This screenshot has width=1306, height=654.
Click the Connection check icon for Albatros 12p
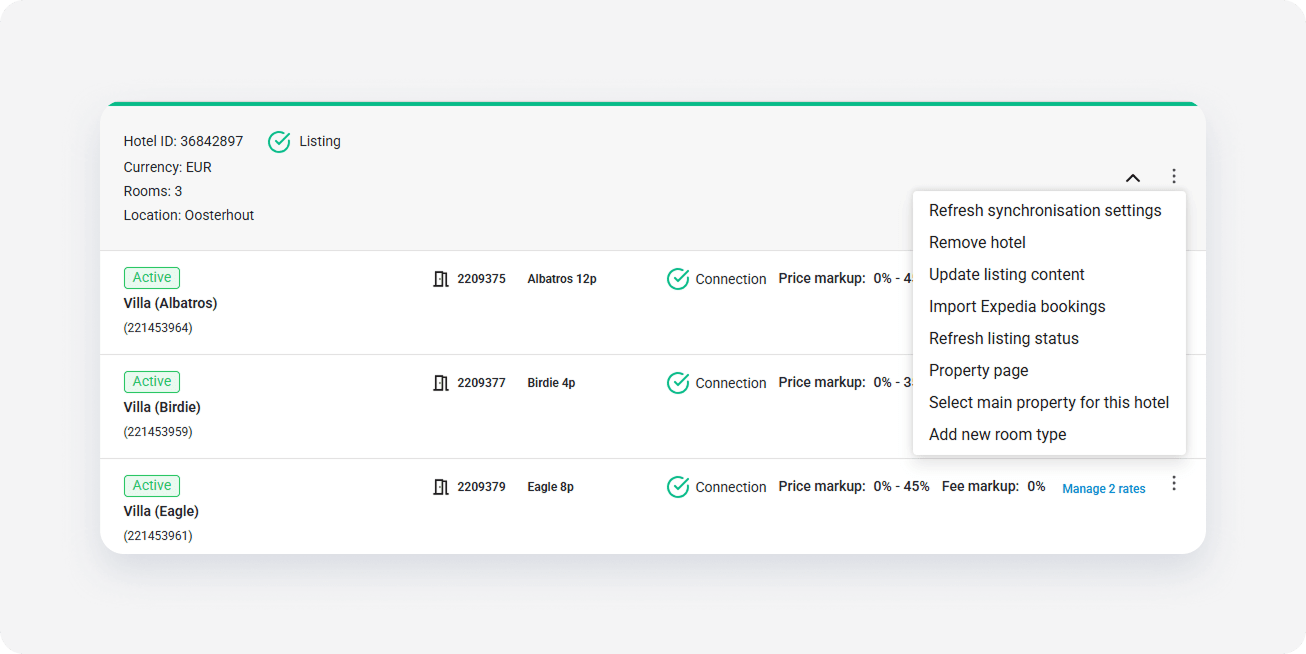(x=678, y=279)
